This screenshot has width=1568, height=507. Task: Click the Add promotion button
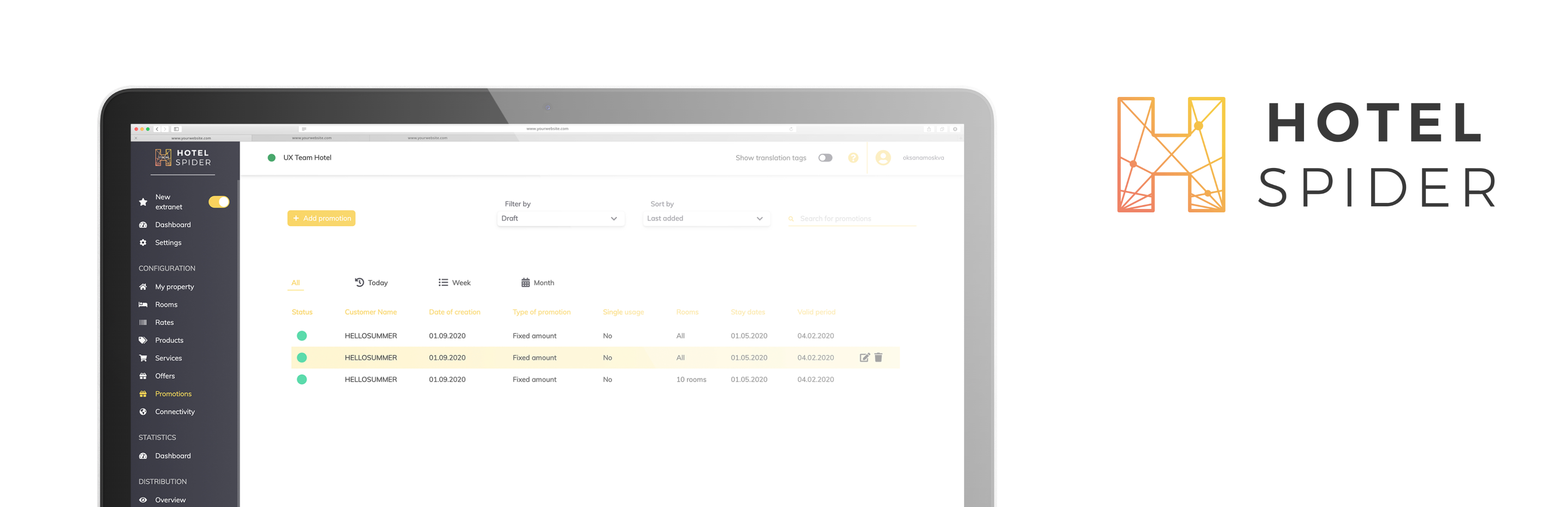coord(321,218)
